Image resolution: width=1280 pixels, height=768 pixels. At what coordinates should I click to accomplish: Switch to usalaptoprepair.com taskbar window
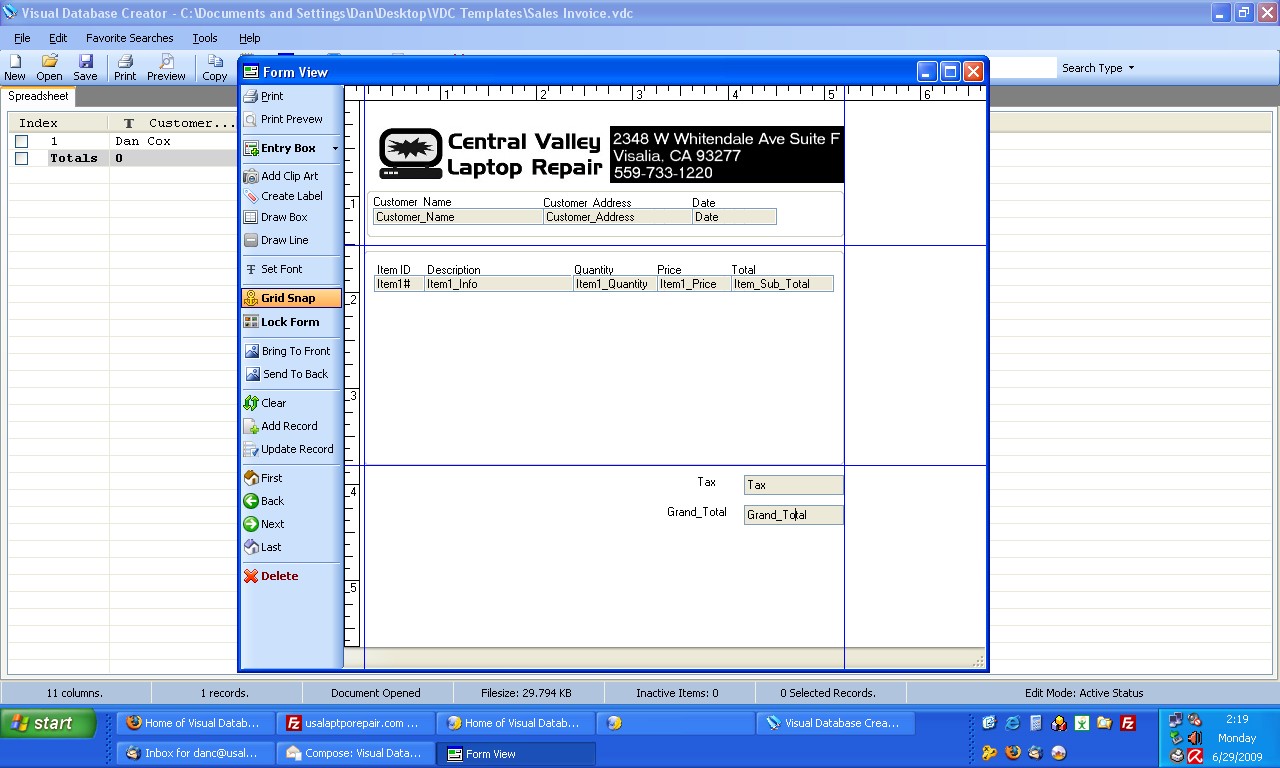pyautogui.click(x=354, y=723)
